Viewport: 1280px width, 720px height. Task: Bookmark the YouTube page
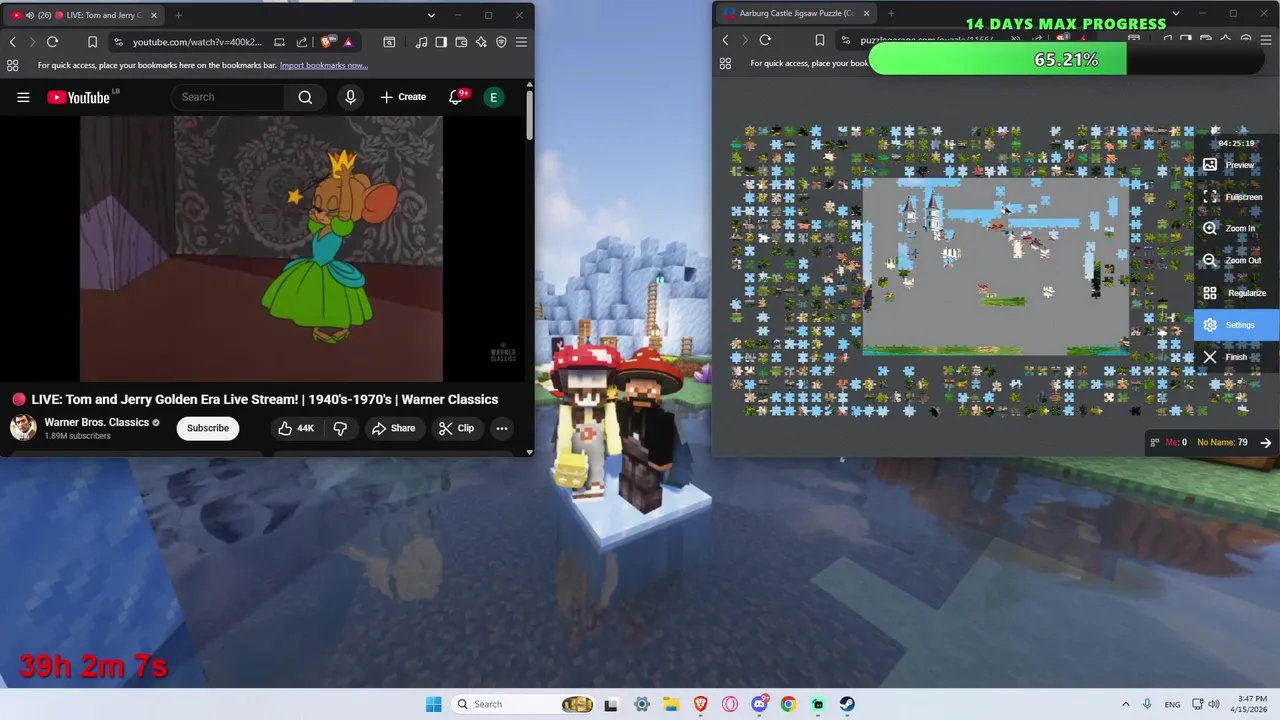pos(92,42)
